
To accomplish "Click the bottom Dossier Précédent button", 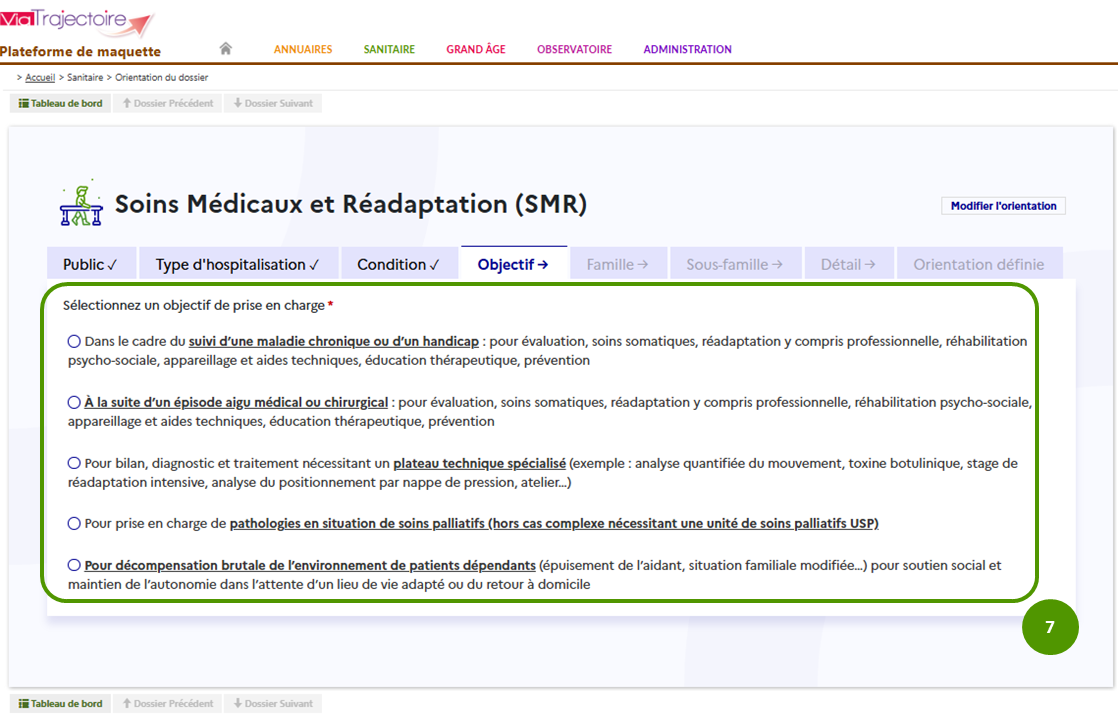I will click(x=168, y=704).
